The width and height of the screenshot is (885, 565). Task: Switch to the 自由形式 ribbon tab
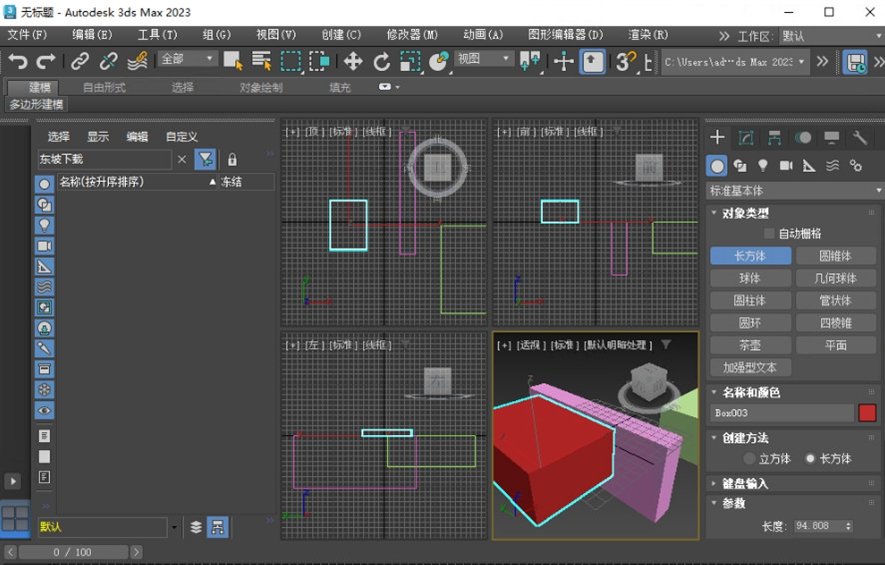point(104,87)
